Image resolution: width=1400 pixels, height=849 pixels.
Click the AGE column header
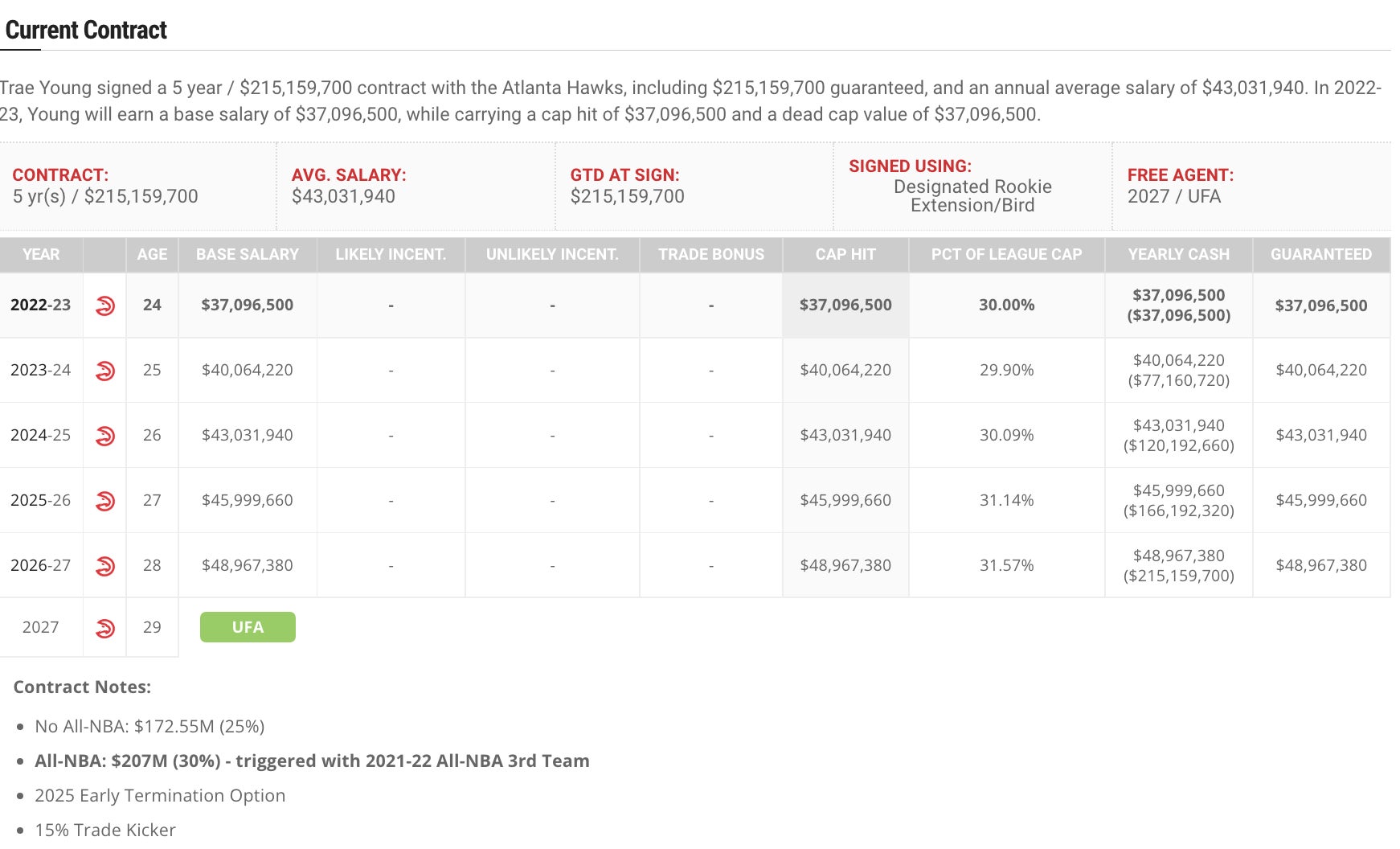tap(152, 255)
